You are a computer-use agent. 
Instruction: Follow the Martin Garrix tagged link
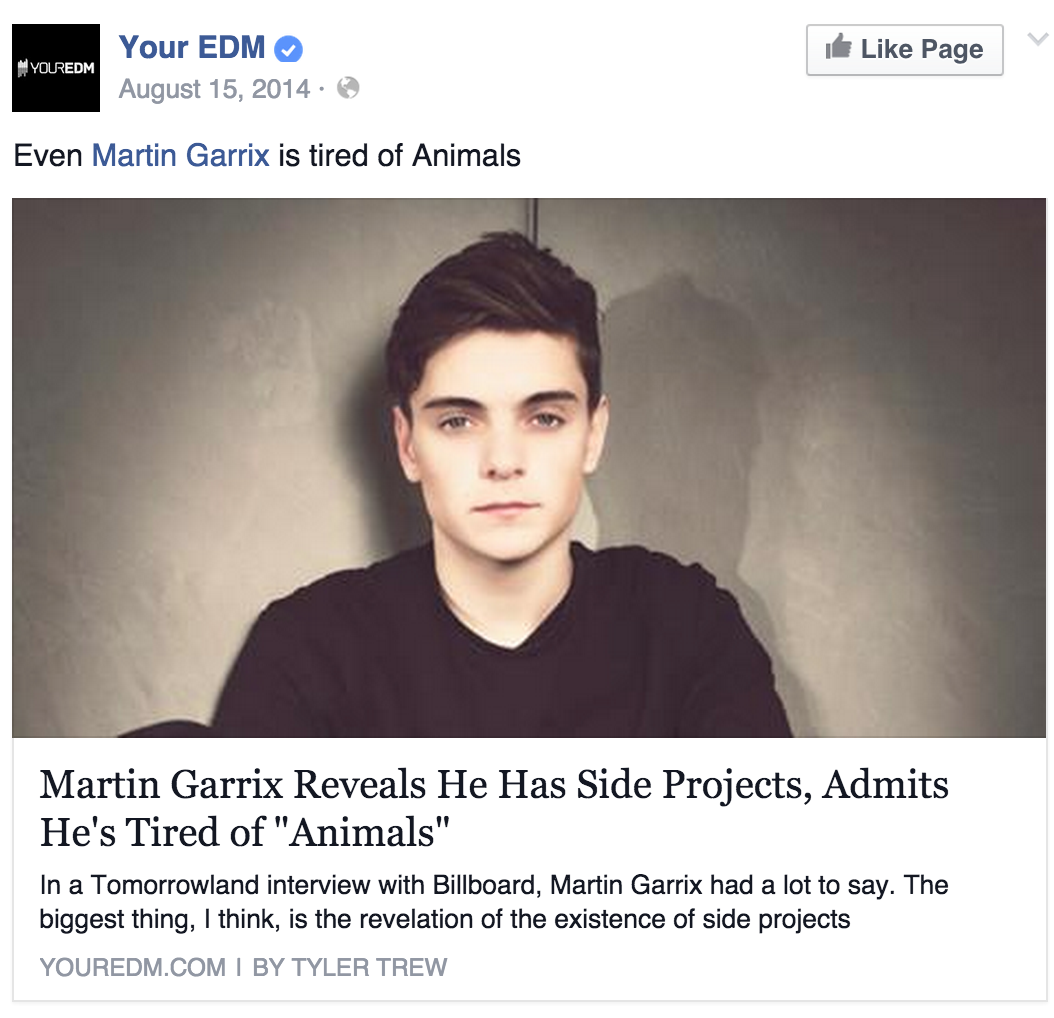[180, 155]
